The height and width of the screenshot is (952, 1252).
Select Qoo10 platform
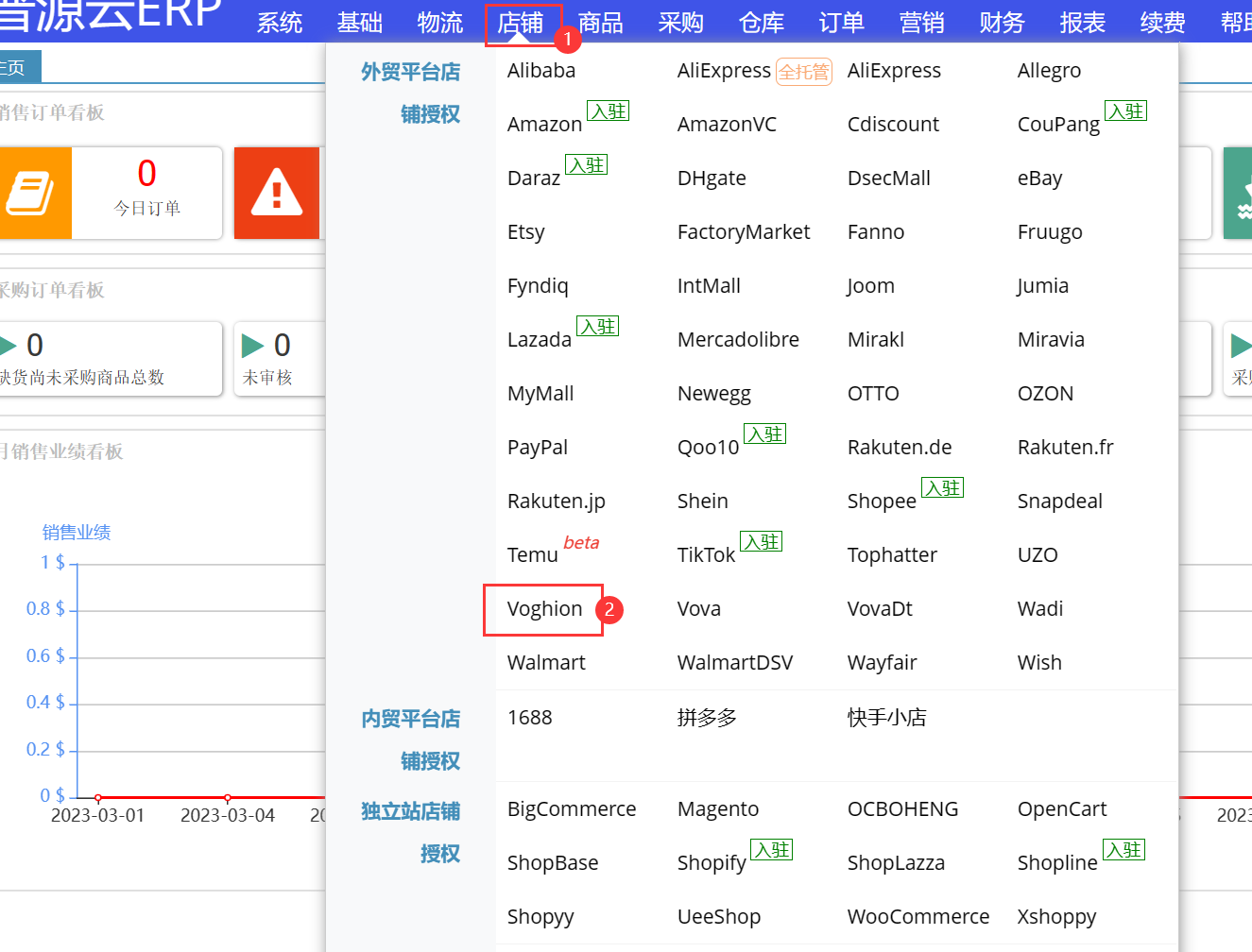click(x=709, y=447)
